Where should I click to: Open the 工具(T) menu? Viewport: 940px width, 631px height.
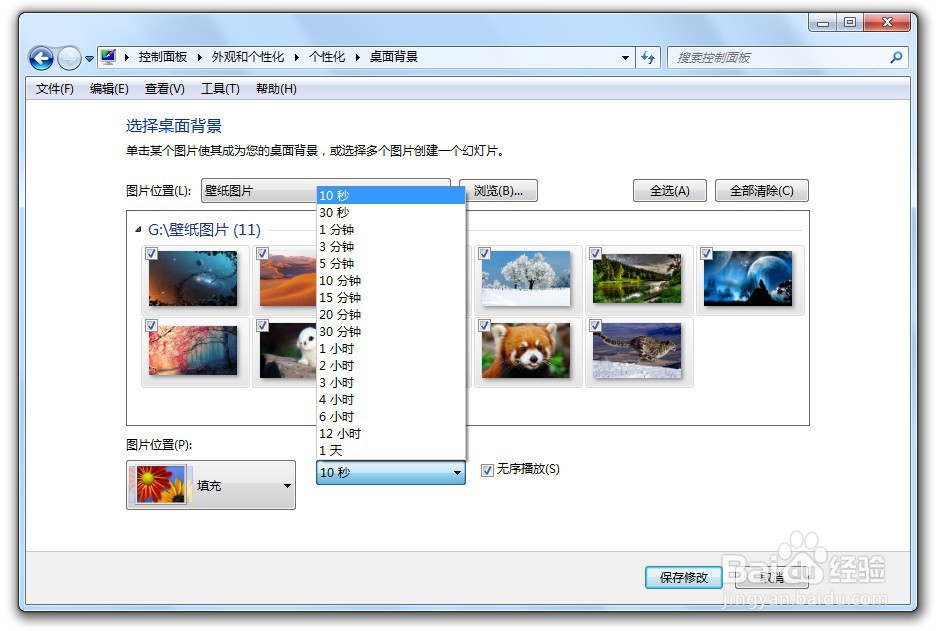220,89
